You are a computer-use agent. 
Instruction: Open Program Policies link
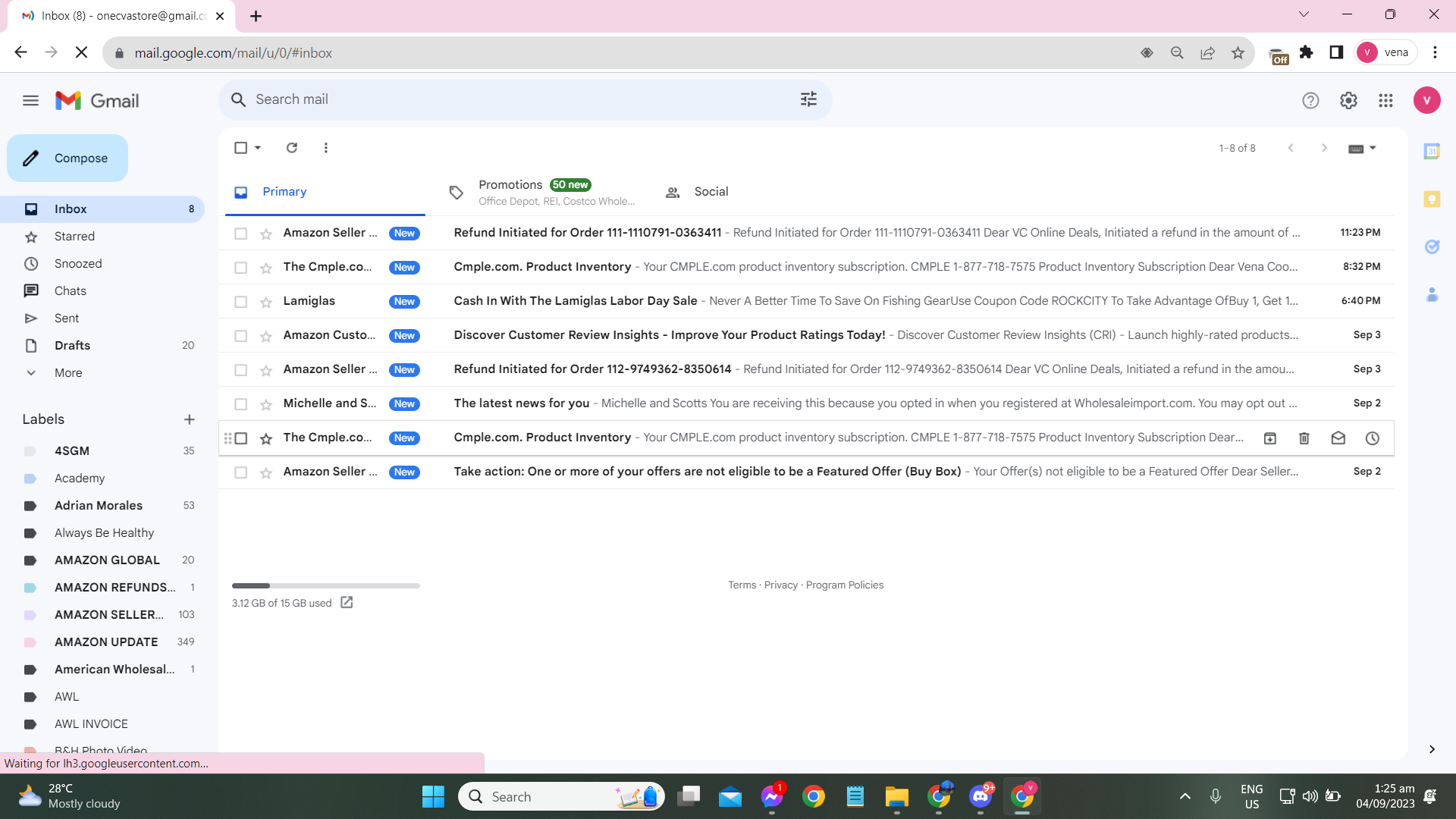(845, 585)
